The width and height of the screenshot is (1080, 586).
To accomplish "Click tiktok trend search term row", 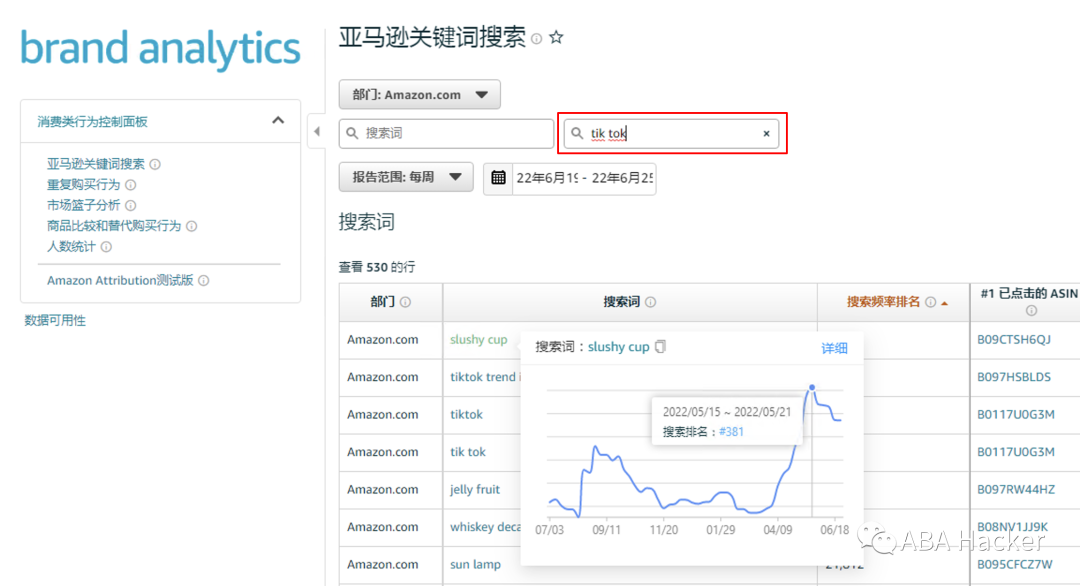I will 485,377.
